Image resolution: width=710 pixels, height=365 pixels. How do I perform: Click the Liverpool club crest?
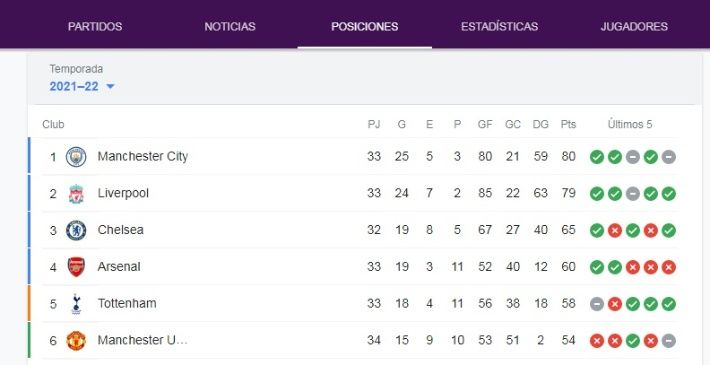(76, 194)
